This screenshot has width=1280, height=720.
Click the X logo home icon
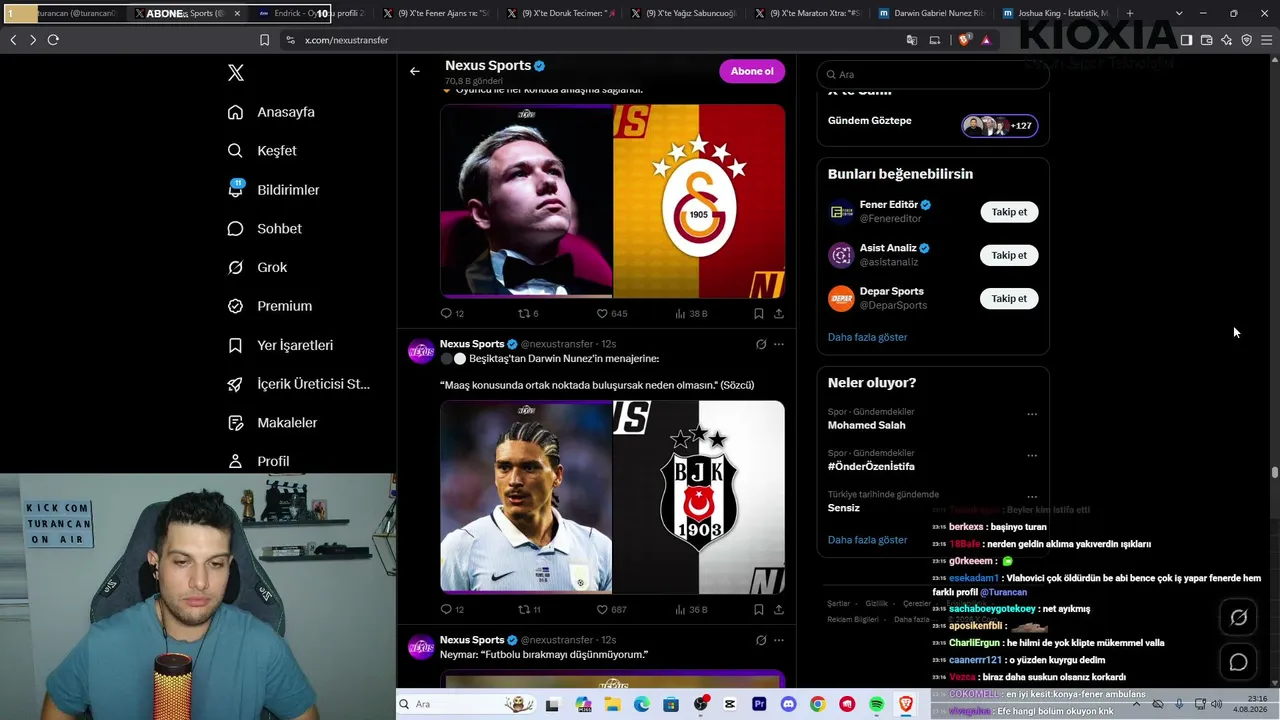[236, 73]
